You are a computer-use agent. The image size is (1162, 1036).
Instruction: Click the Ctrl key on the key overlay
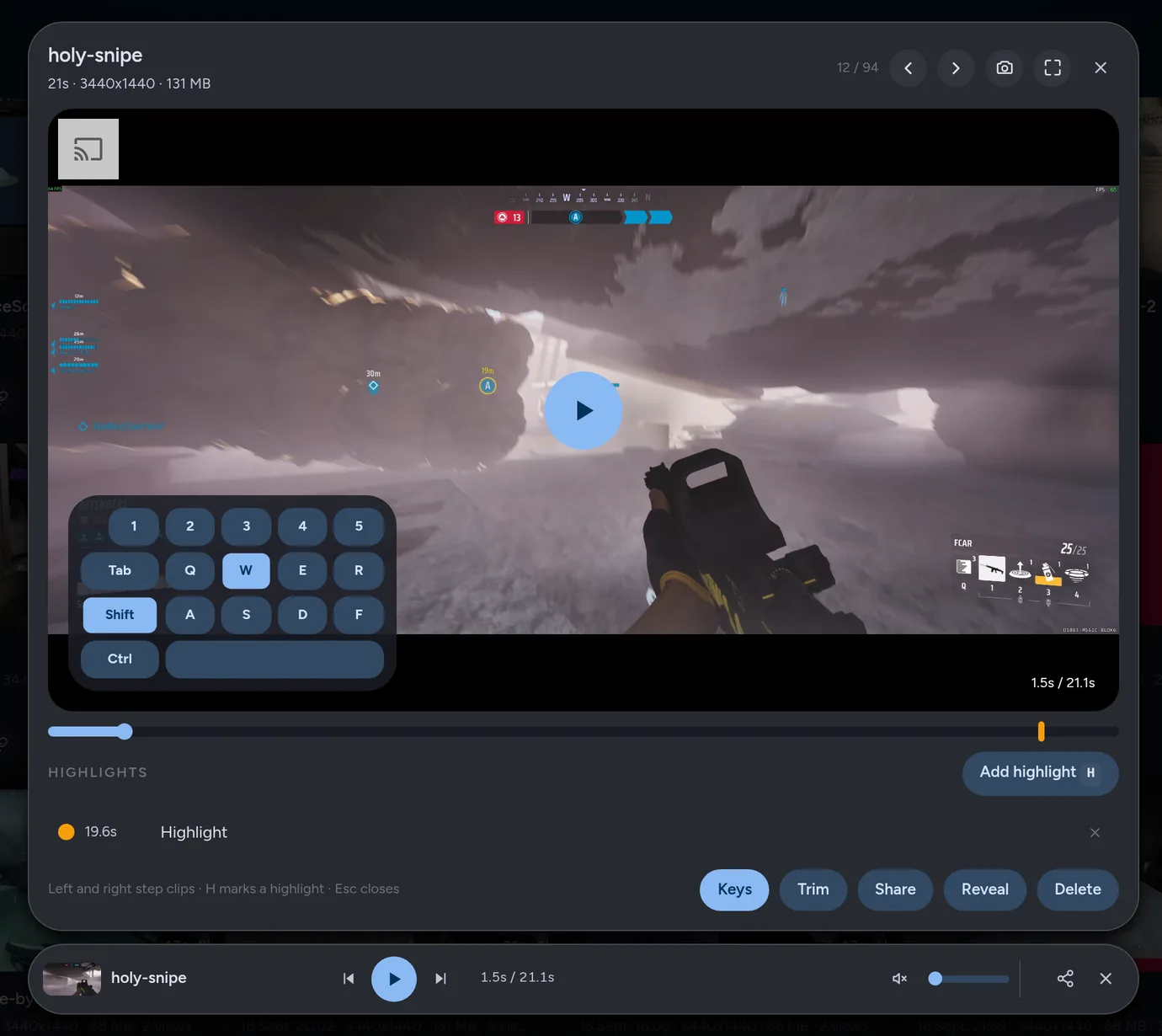click(120, 659)
